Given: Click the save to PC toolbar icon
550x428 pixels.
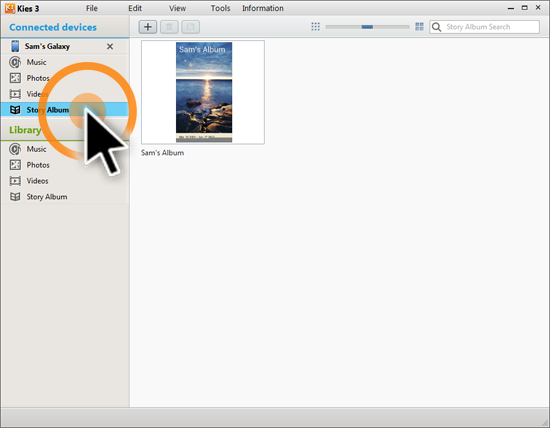Looking at the screenshot, I should (x=190, y=27).
